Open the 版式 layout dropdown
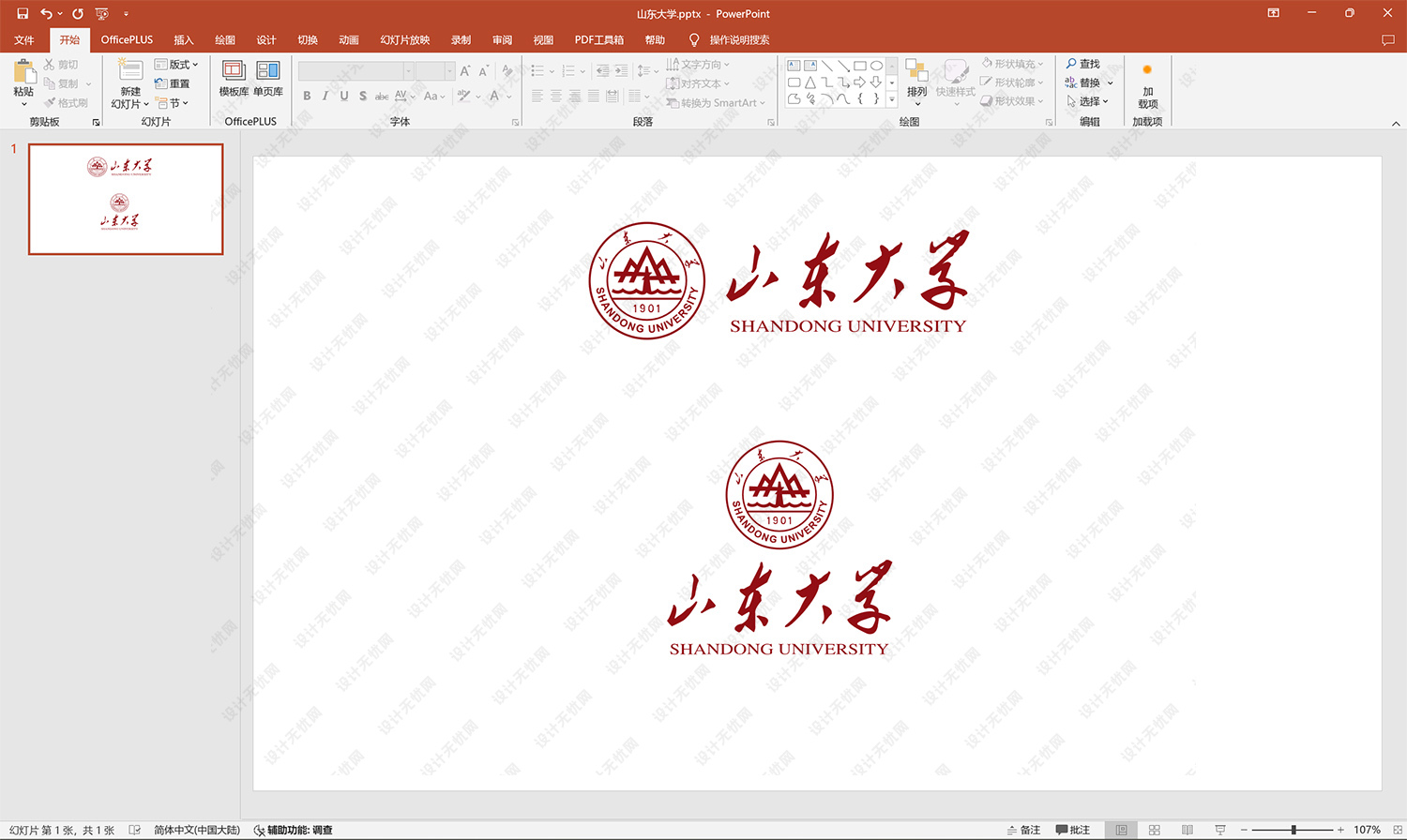Viewport: 1407px width, 840px height. click(x=176, y=65)
